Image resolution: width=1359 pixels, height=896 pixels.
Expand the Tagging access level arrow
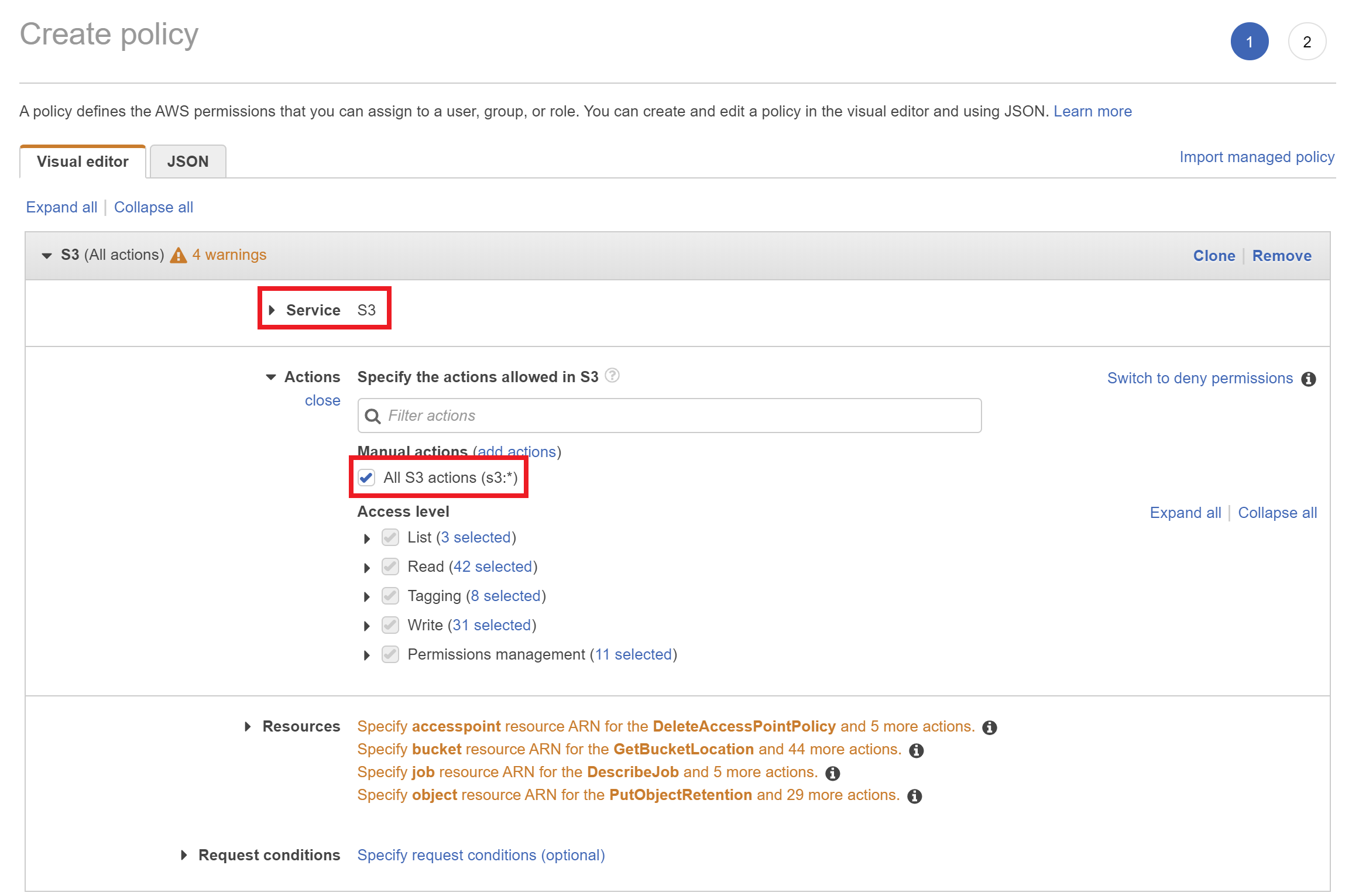coord(367,597)
